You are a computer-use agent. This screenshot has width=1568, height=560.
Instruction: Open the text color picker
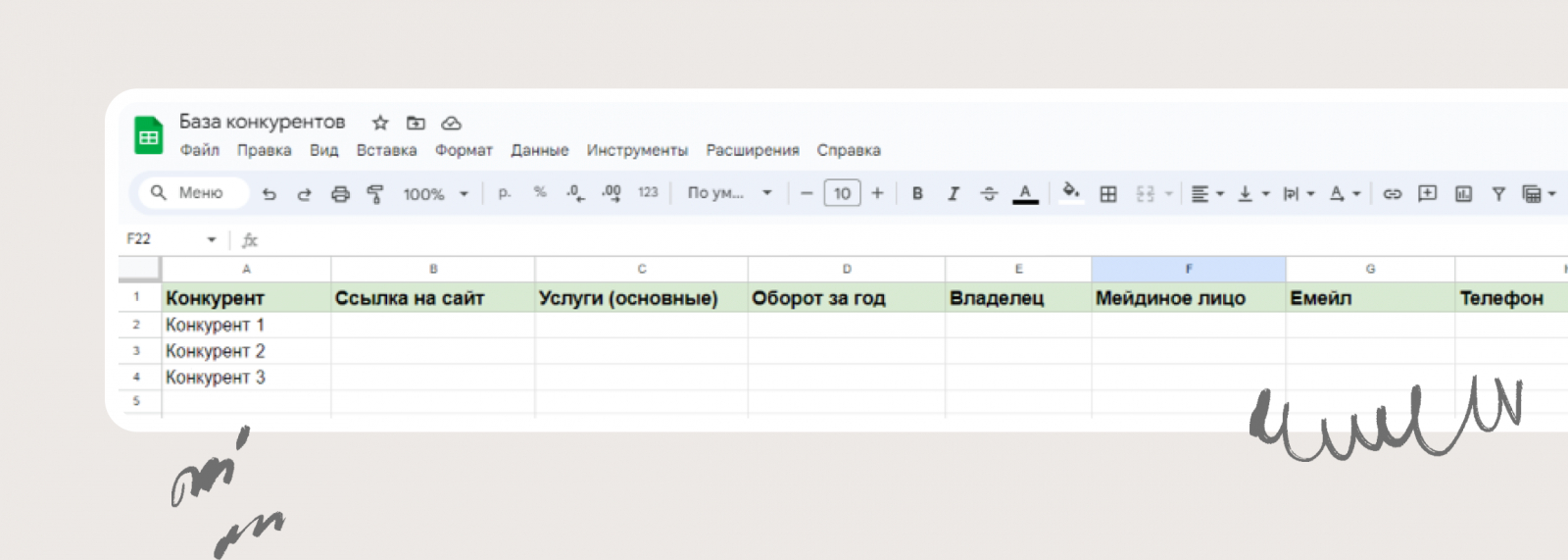[1025, 194]
